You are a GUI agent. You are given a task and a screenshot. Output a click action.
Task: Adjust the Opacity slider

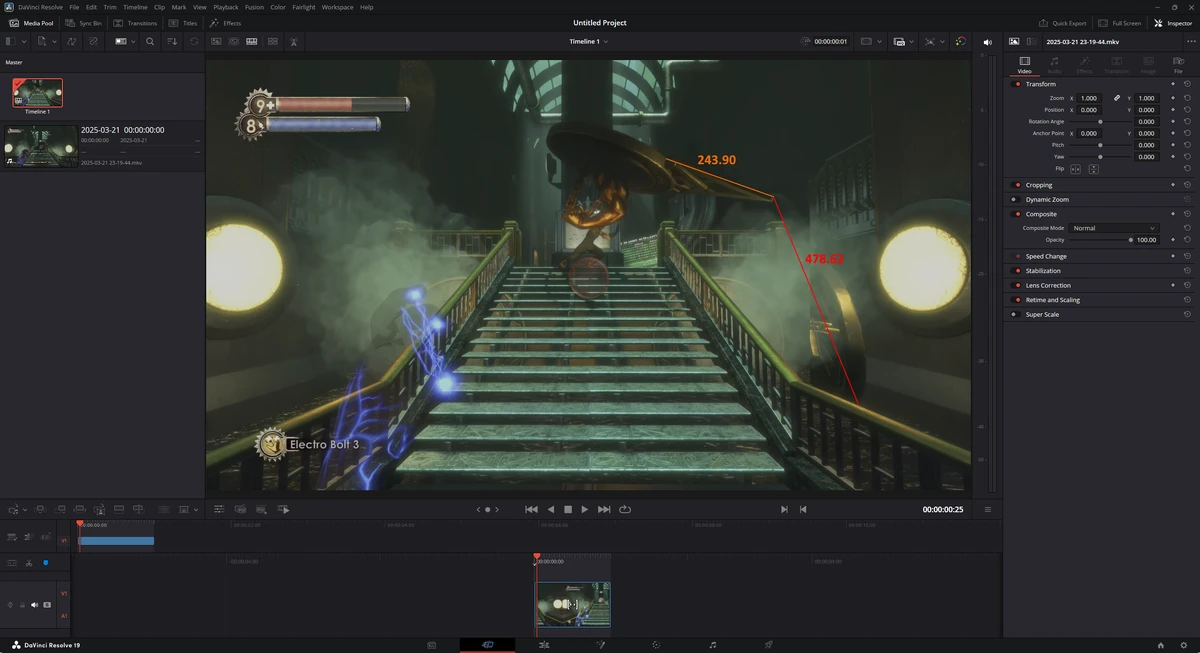[x=1100, y=240]
